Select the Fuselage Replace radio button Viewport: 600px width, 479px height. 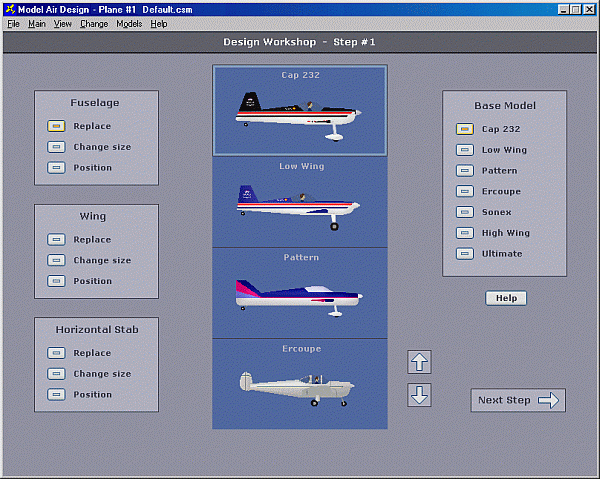56,126
